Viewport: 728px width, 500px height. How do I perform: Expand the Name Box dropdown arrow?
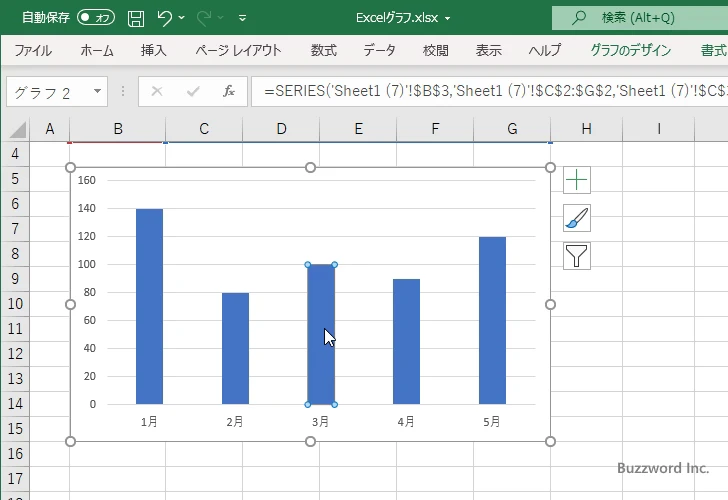pyautogui.click(x=98, y=91)
